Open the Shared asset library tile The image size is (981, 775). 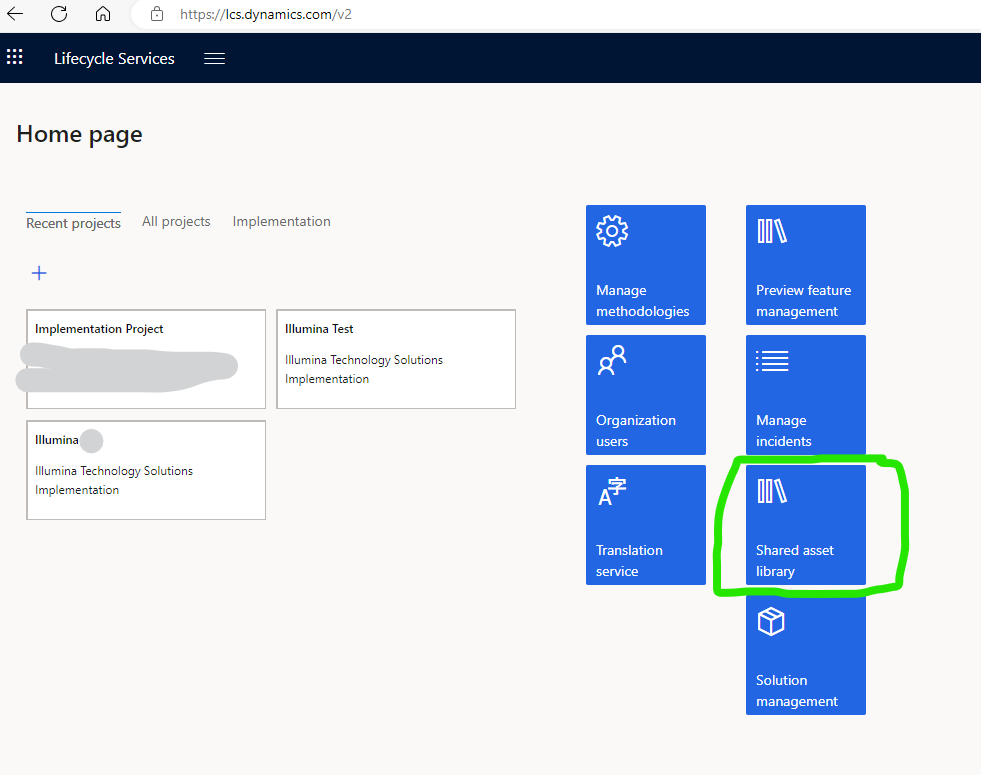point(805,525)
